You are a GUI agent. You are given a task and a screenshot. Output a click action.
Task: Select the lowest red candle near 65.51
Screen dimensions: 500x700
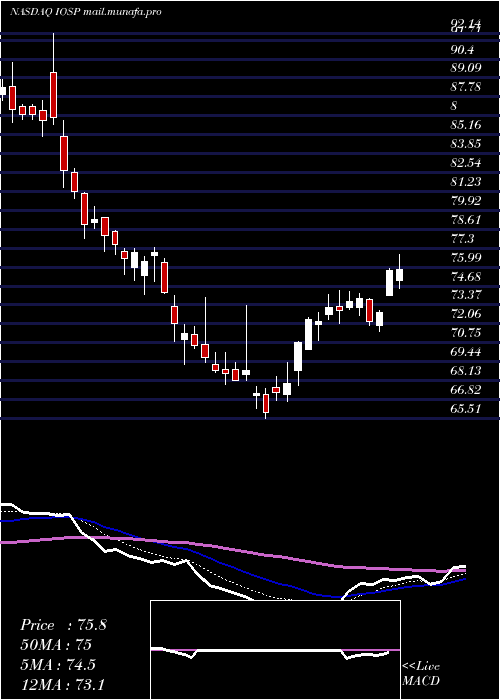(x=266, y=403)
